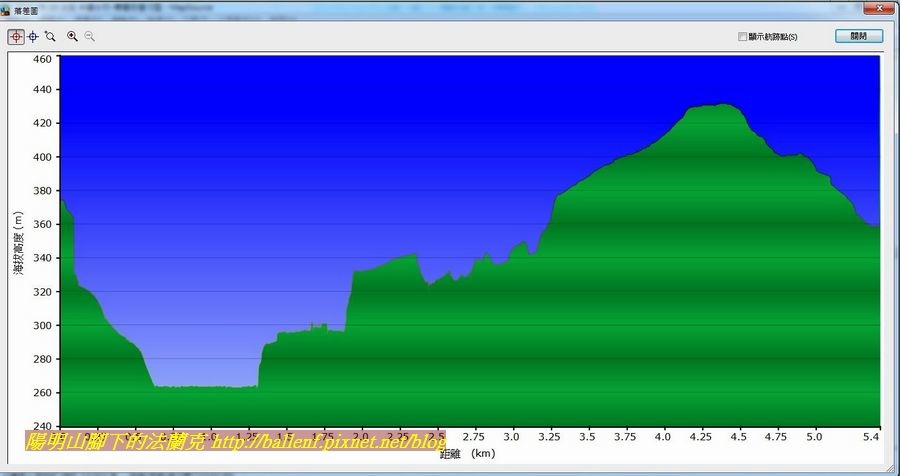Click the profile window title bar icon
The width and height of the screenshot is (900, 476).
pyautogui.click(x=5, y=11)
